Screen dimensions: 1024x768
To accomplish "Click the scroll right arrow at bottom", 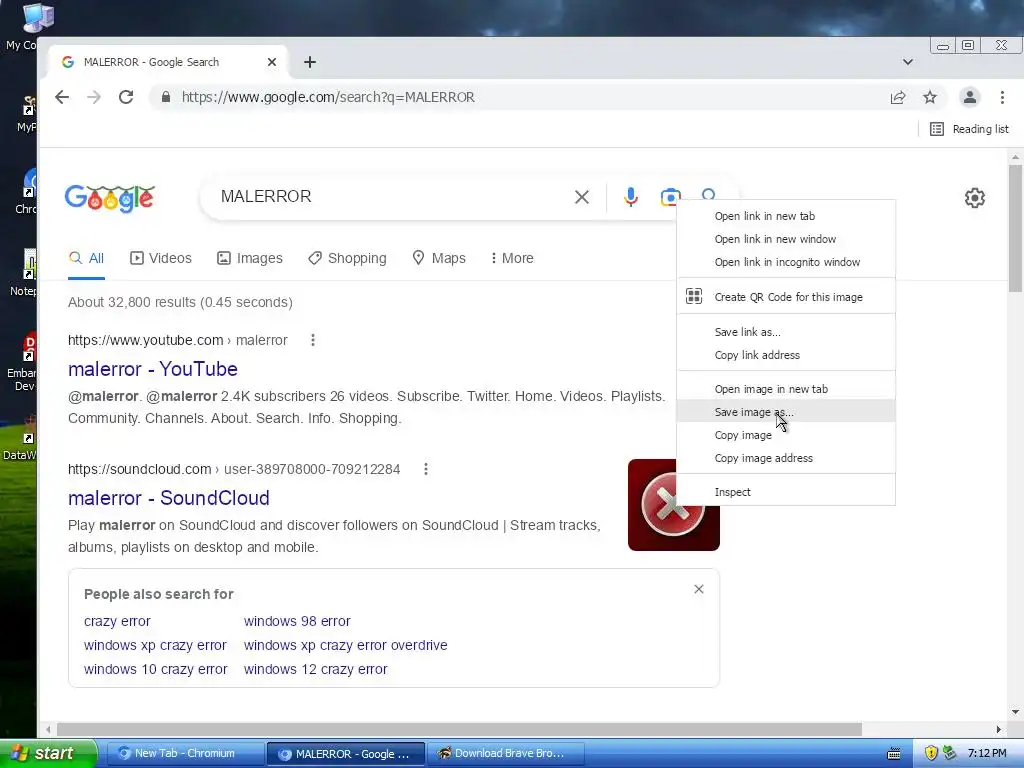I will [999, 729].
